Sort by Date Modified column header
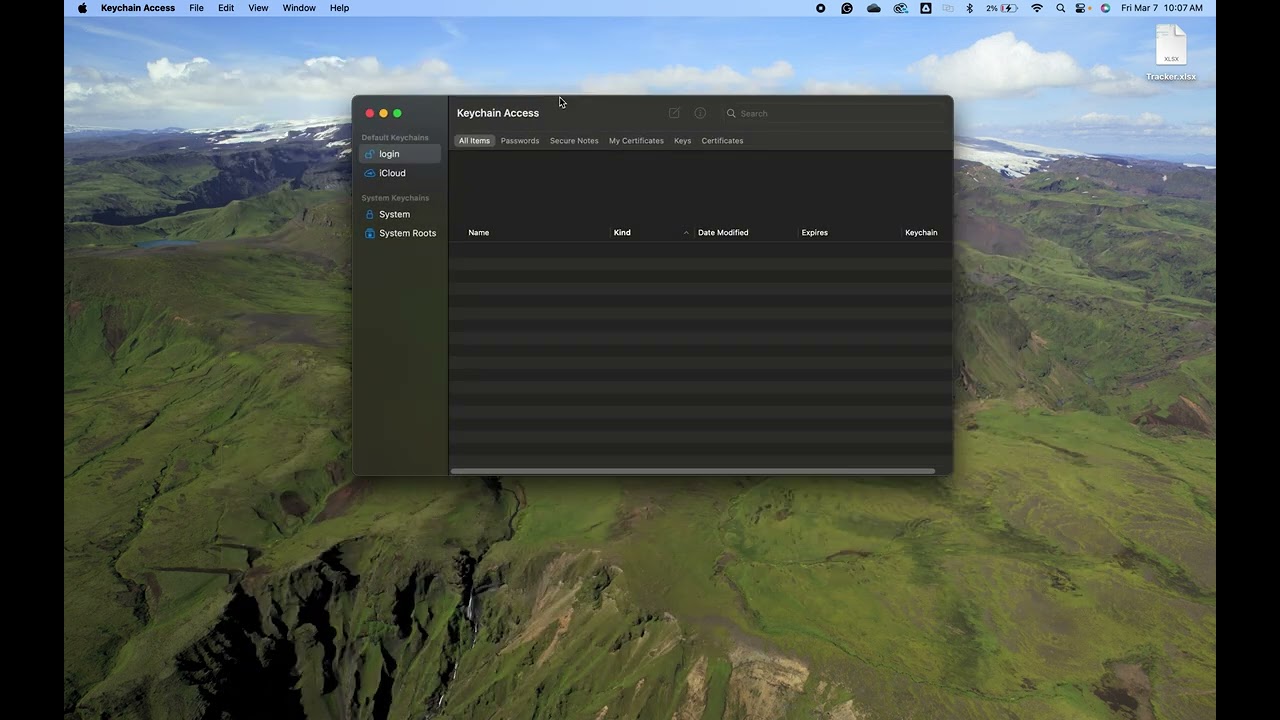1280x720 pixels. 723,233
